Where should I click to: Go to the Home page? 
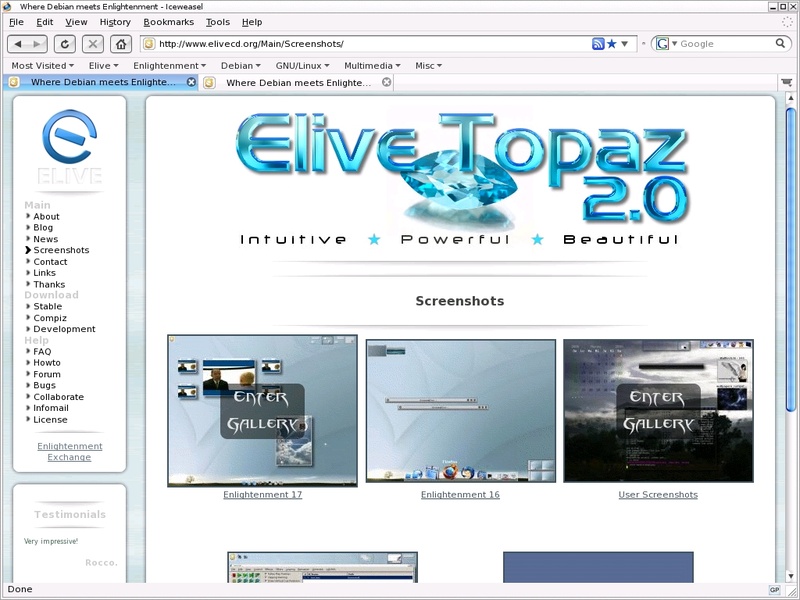(121, 44)
